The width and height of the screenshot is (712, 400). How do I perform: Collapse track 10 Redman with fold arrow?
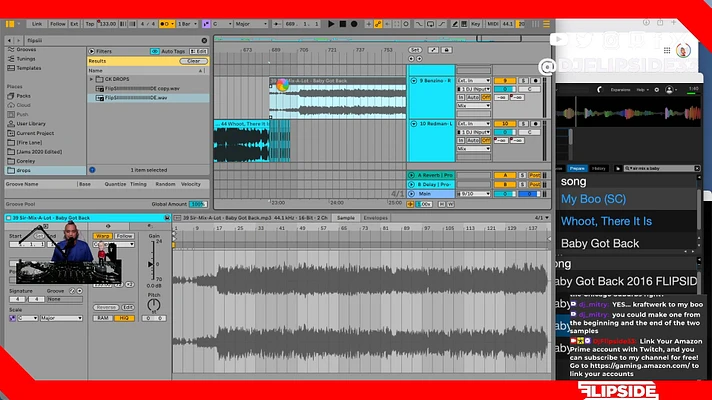pos(414,123)
